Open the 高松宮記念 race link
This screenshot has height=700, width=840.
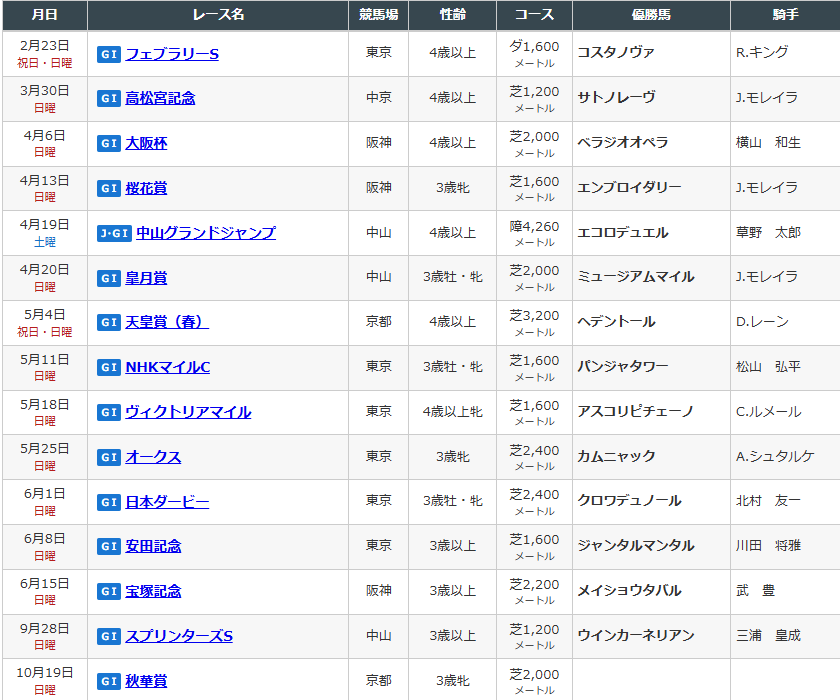tap(160, 98)
